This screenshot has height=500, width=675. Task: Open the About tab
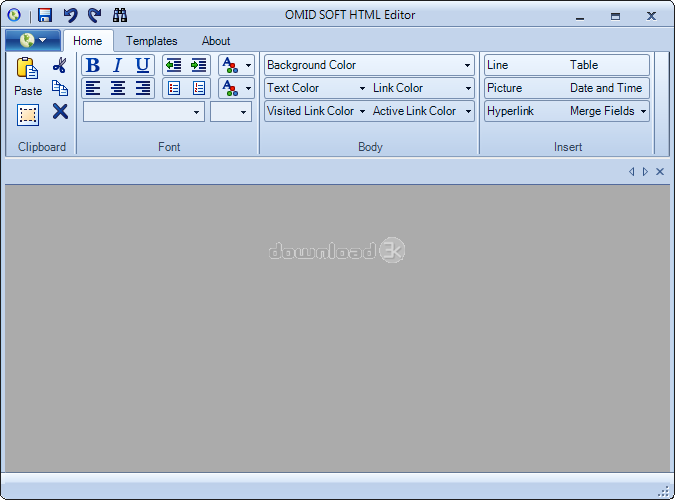[x=216, y=41]
